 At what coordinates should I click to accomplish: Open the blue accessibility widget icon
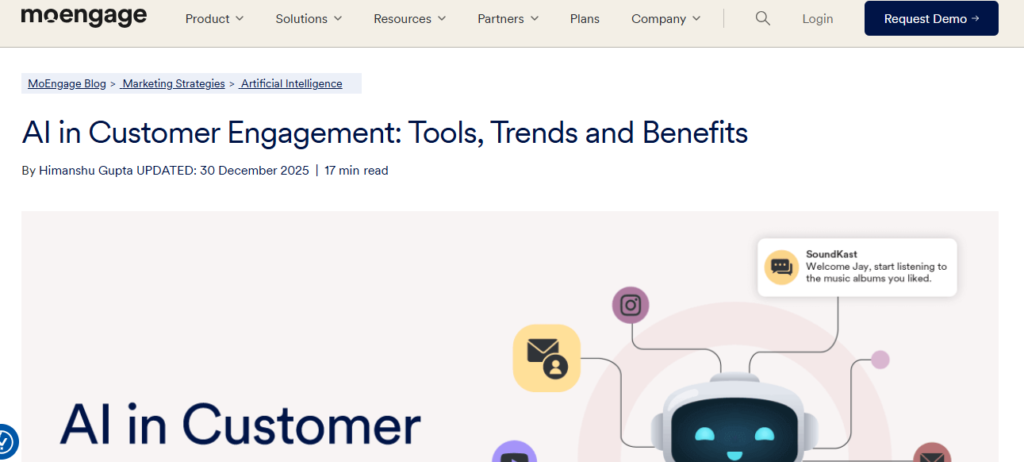(x=5, y=441)
